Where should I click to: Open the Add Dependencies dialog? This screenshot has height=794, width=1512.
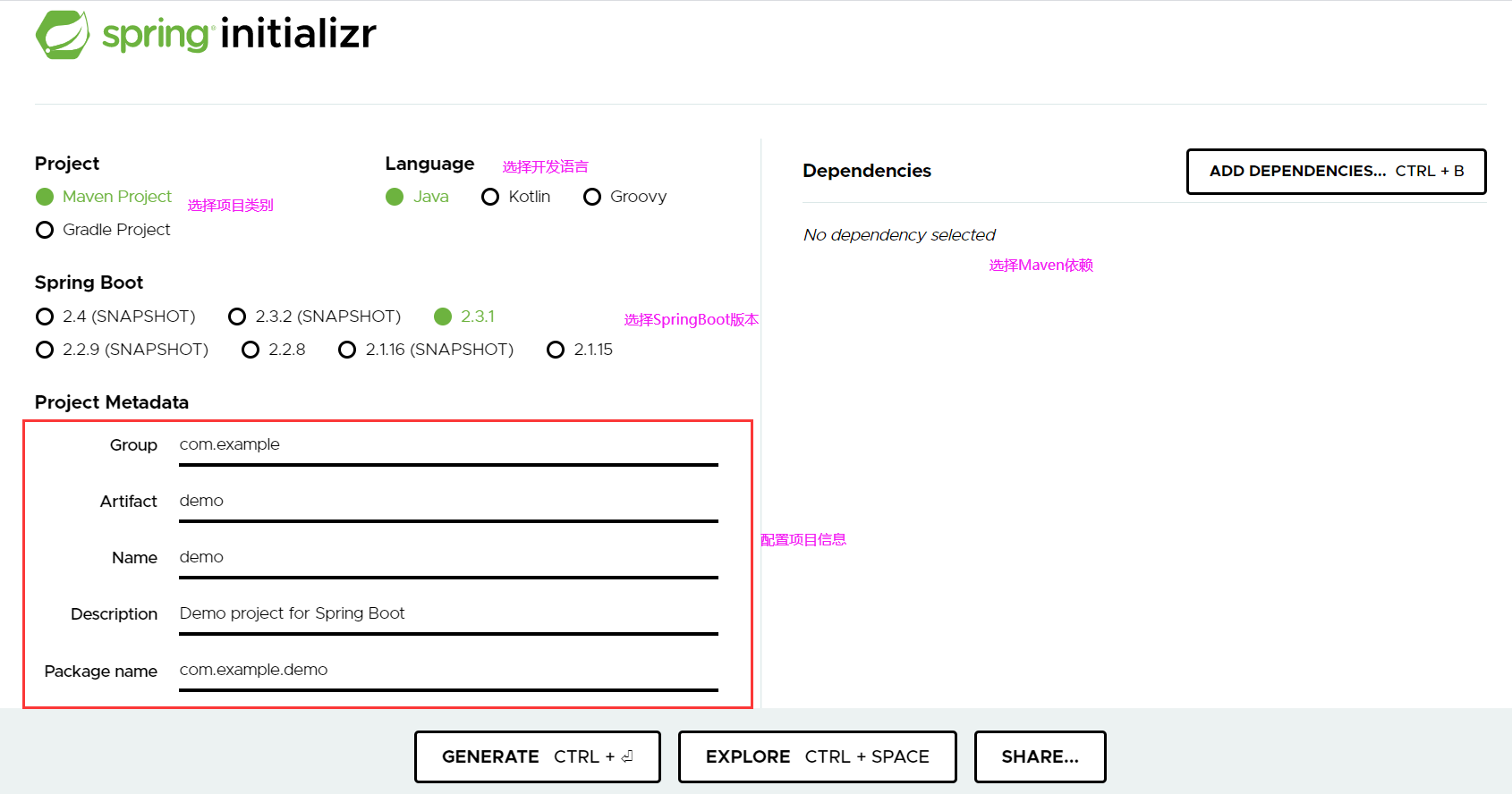pos(1336,172)
